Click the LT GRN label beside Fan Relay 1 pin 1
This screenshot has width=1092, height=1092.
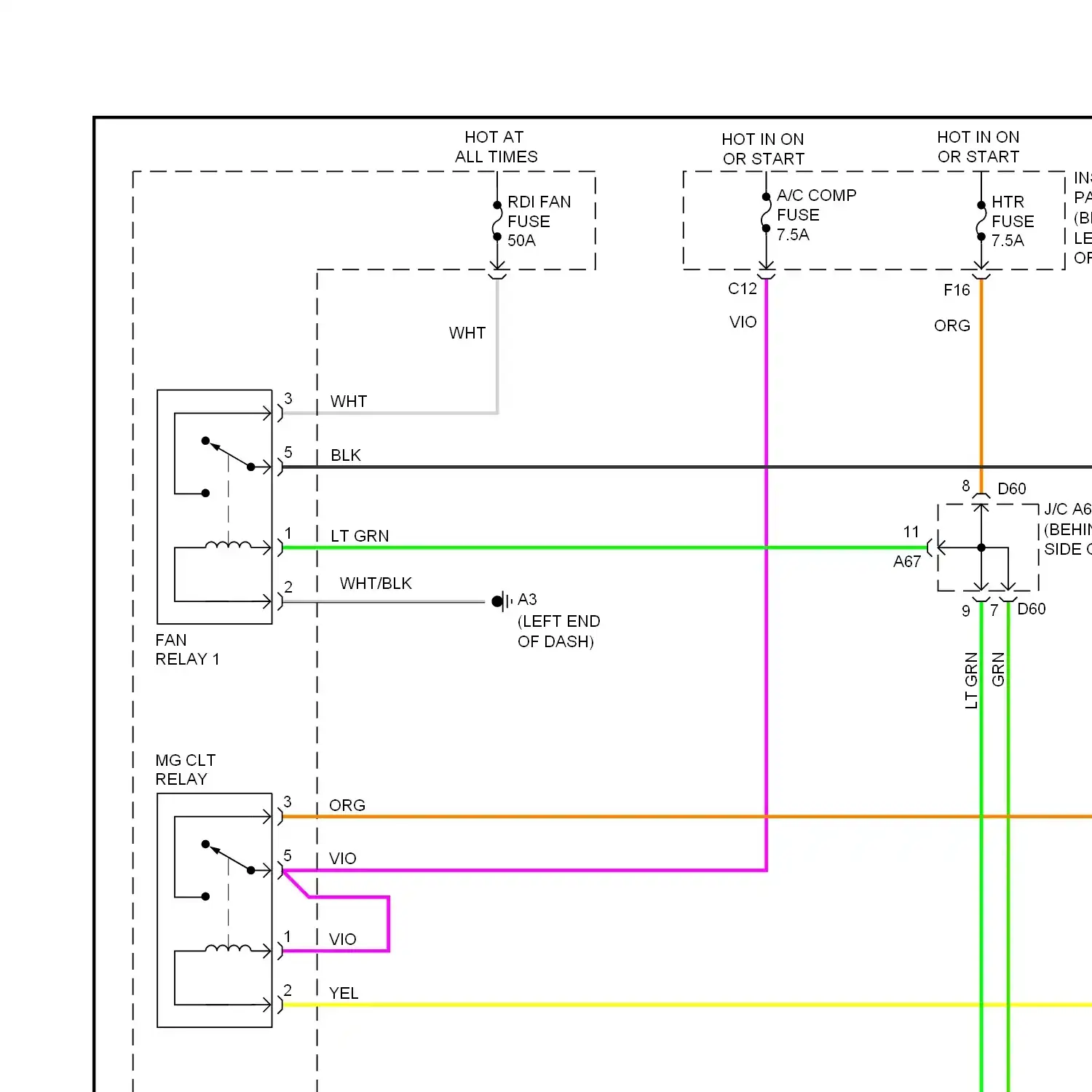360,536
